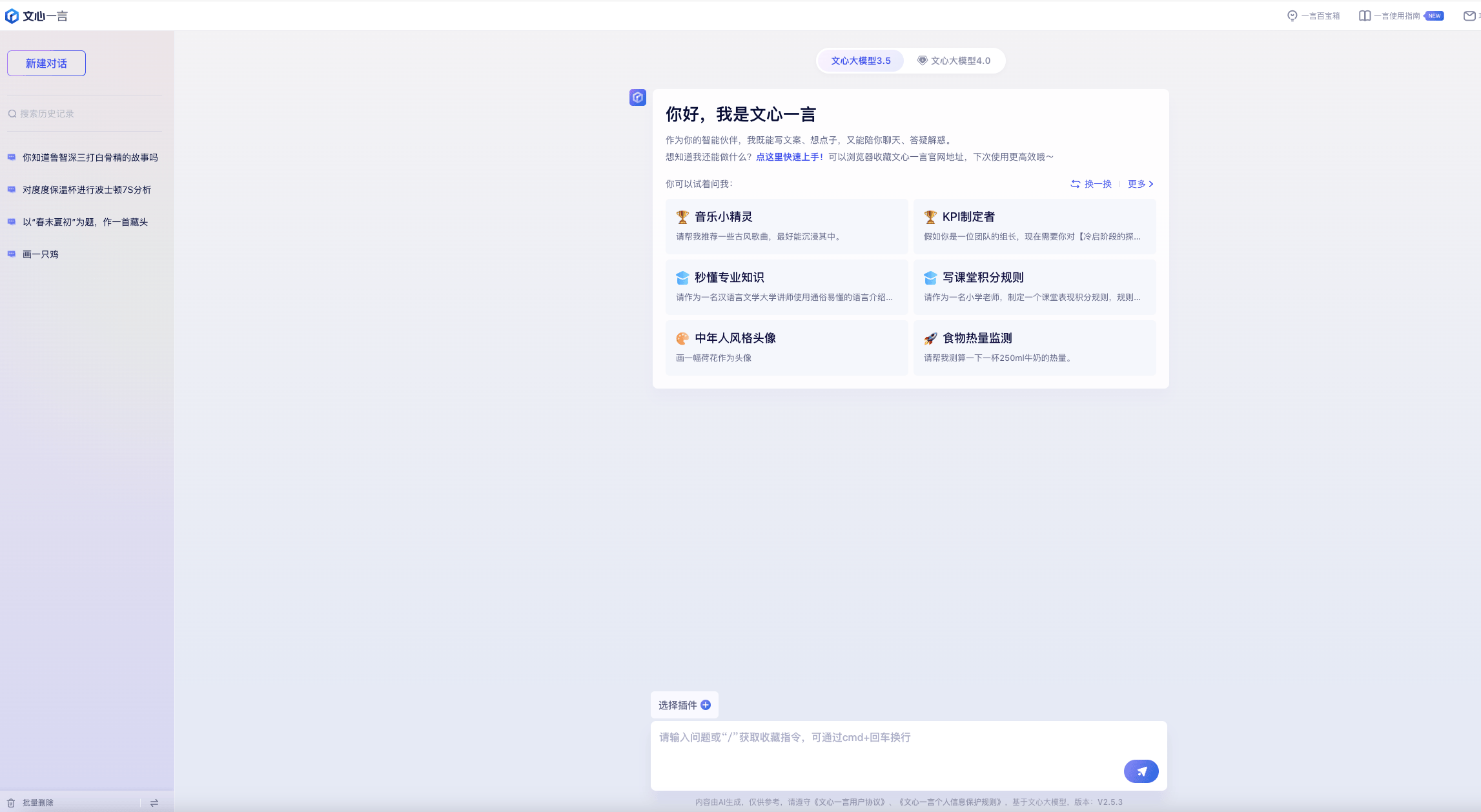Select the 音乐小精灵 card title
This screenshot has width=1481, height=812.
pyautogui.click(x=724, y=217)
